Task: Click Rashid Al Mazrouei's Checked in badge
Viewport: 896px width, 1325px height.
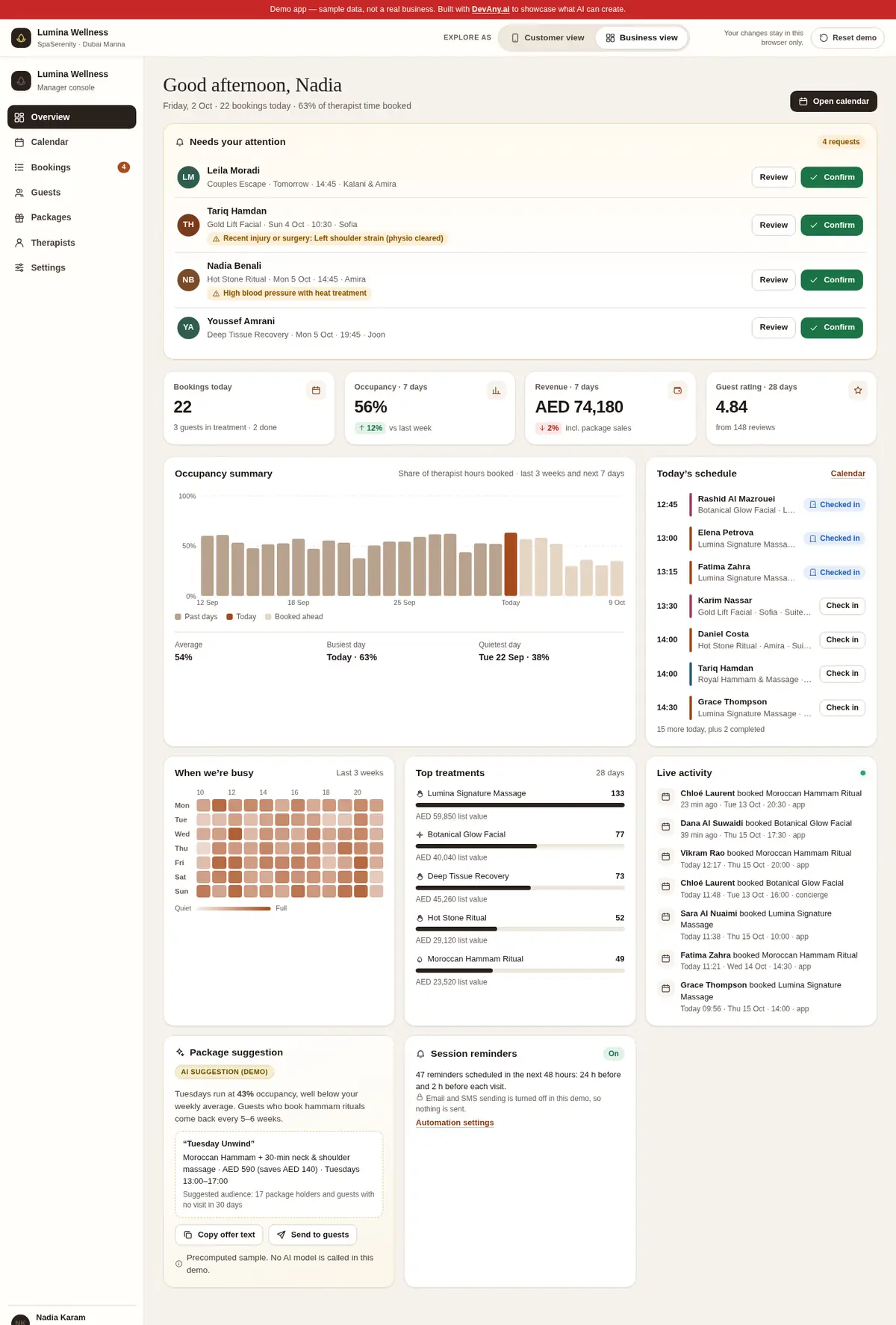Action: [x=834, y=505]
